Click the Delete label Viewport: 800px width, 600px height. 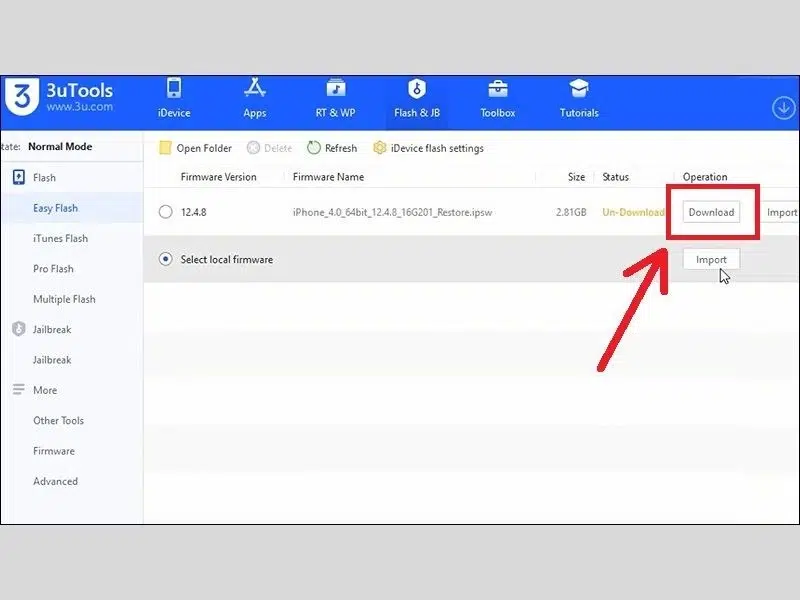pyautogui.click(x=278, y=148)
